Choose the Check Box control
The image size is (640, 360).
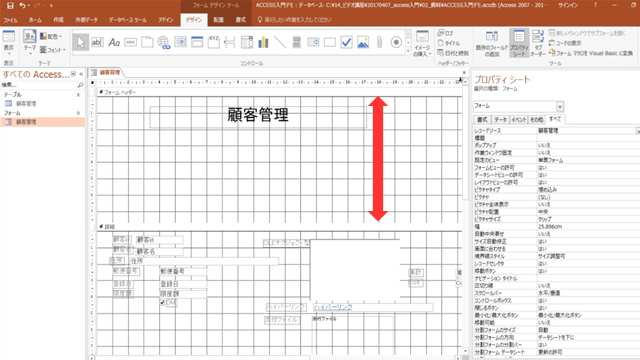point(347,42)
